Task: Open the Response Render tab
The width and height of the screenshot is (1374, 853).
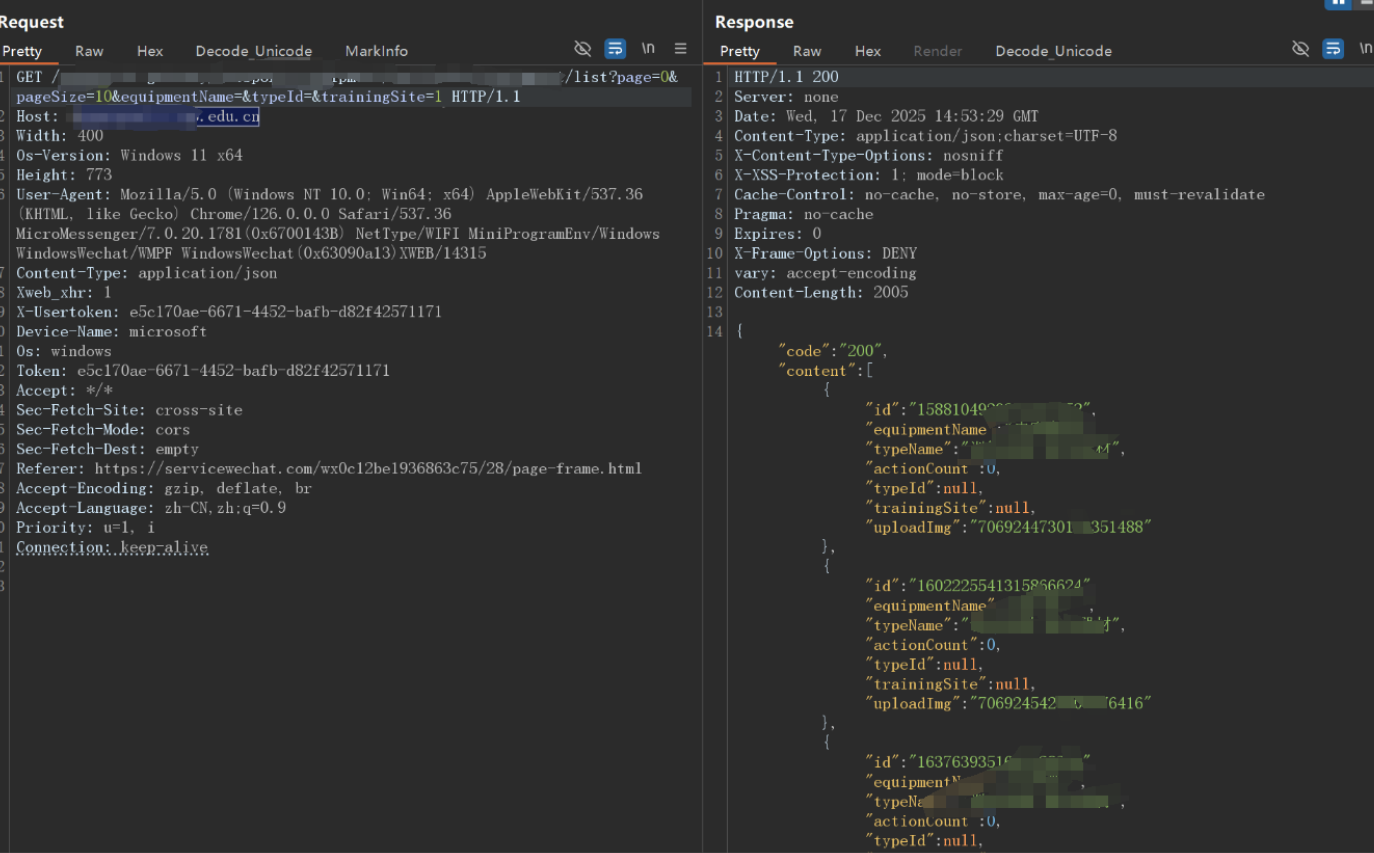Action: pos(938,51)
